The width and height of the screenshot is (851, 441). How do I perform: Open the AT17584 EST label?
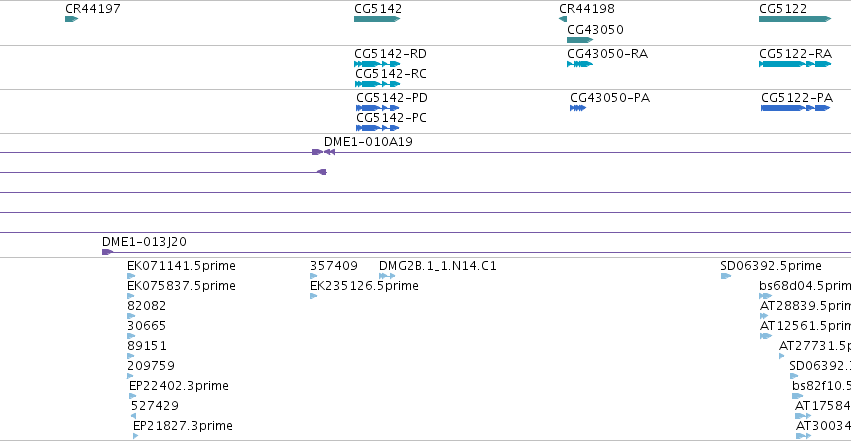click(x=823, y=406)
